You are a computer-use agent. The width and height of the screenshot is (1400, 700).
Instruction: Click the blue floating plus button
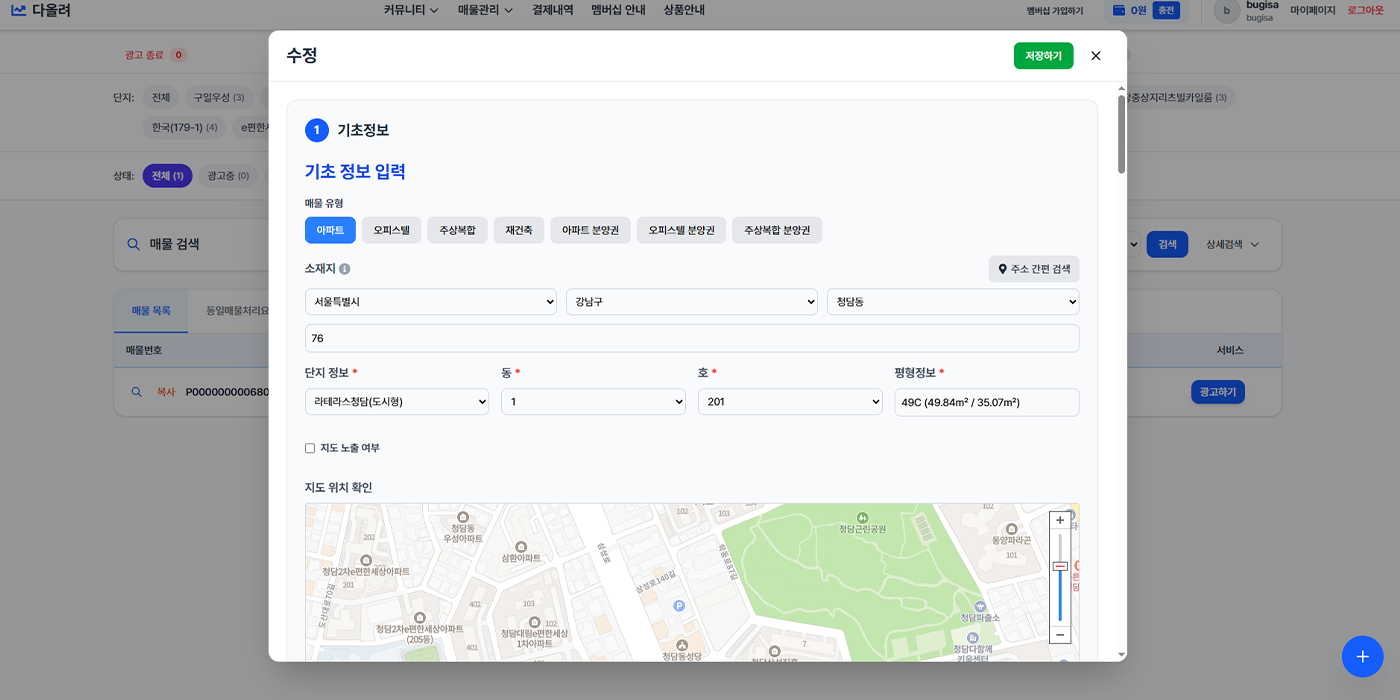coord(1362,656)
